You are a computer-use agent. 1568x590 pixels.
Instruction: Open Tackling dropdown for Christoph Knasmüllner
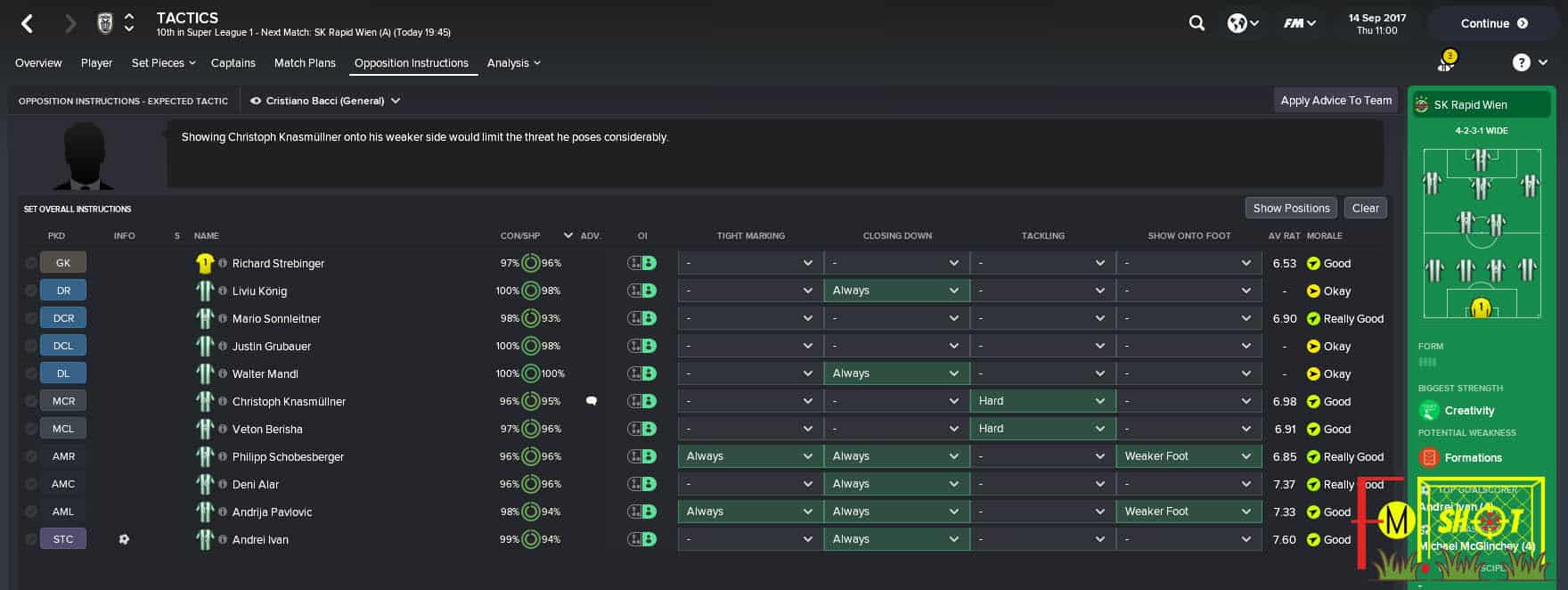(1042, 401)
